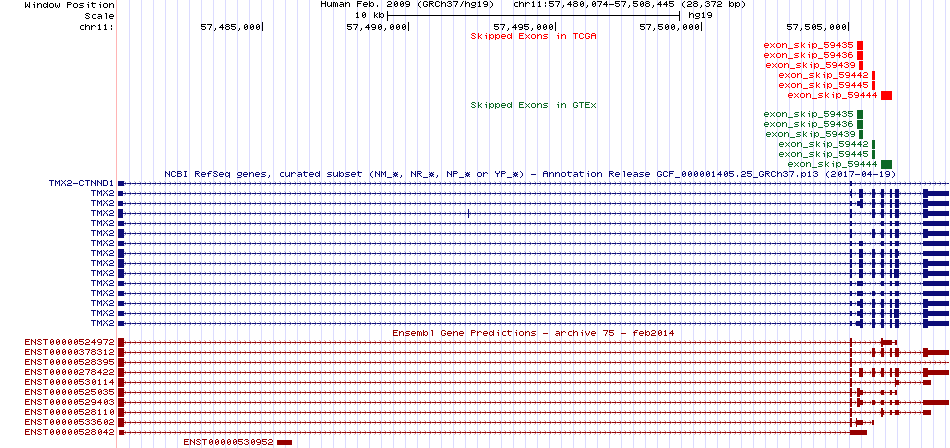The height and width of the screenshot is (448, 950).
Task: Open Skipped Exons in TCGA track title
Action: 533,36
